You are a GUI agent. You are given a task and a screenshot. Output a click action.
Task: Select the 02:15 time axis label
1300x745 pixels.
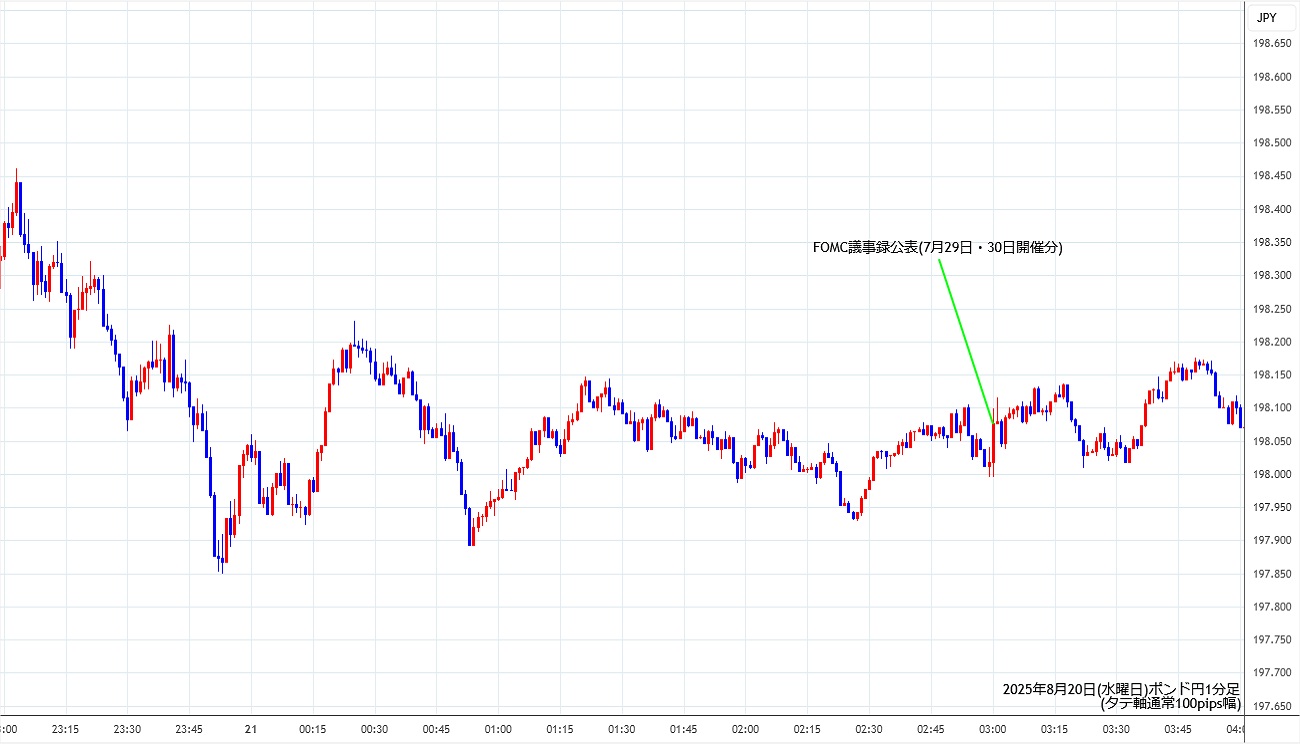click(x=808, y=729)
